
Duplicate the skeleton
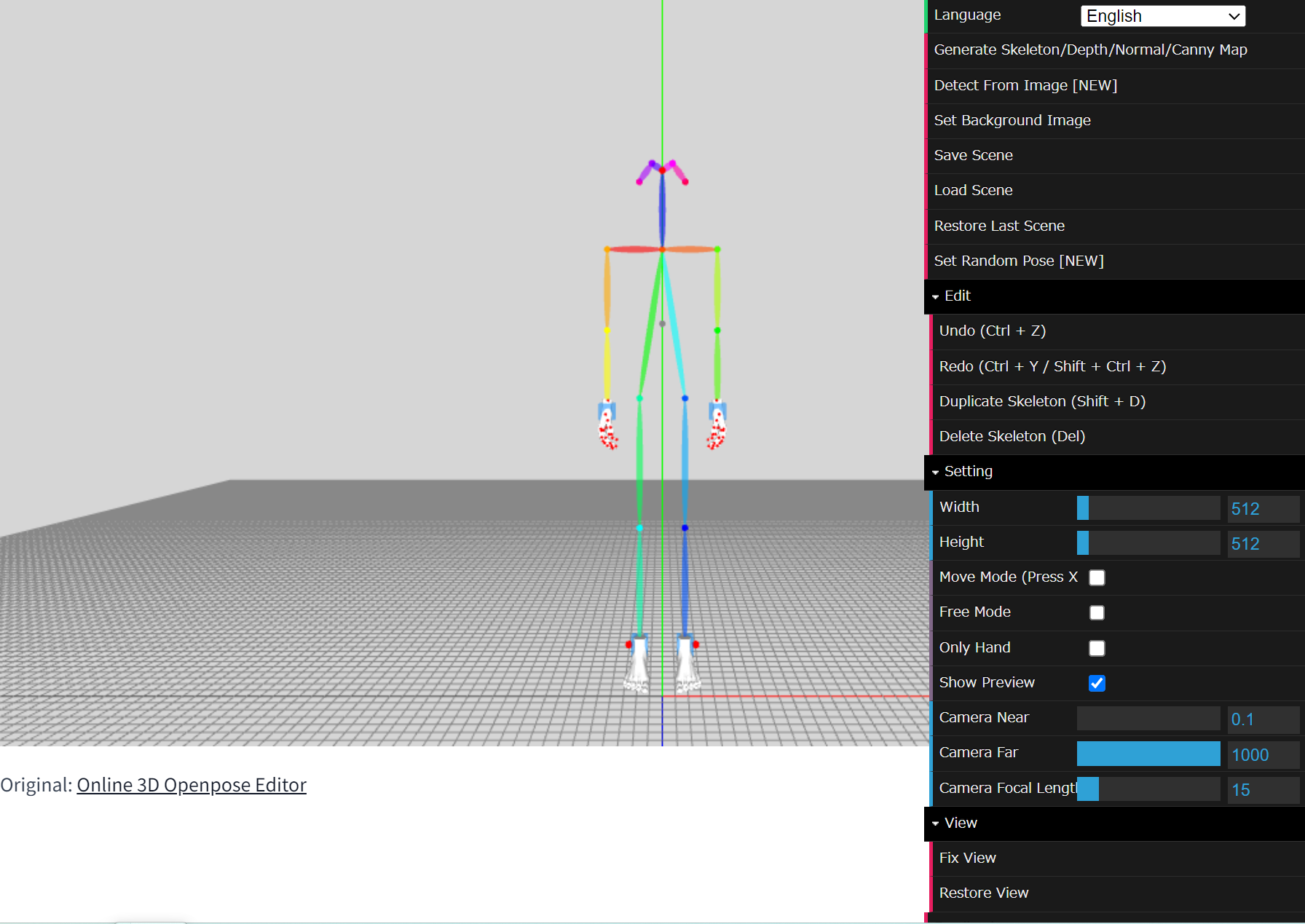pyautogui.click(x=1043, y=401)
